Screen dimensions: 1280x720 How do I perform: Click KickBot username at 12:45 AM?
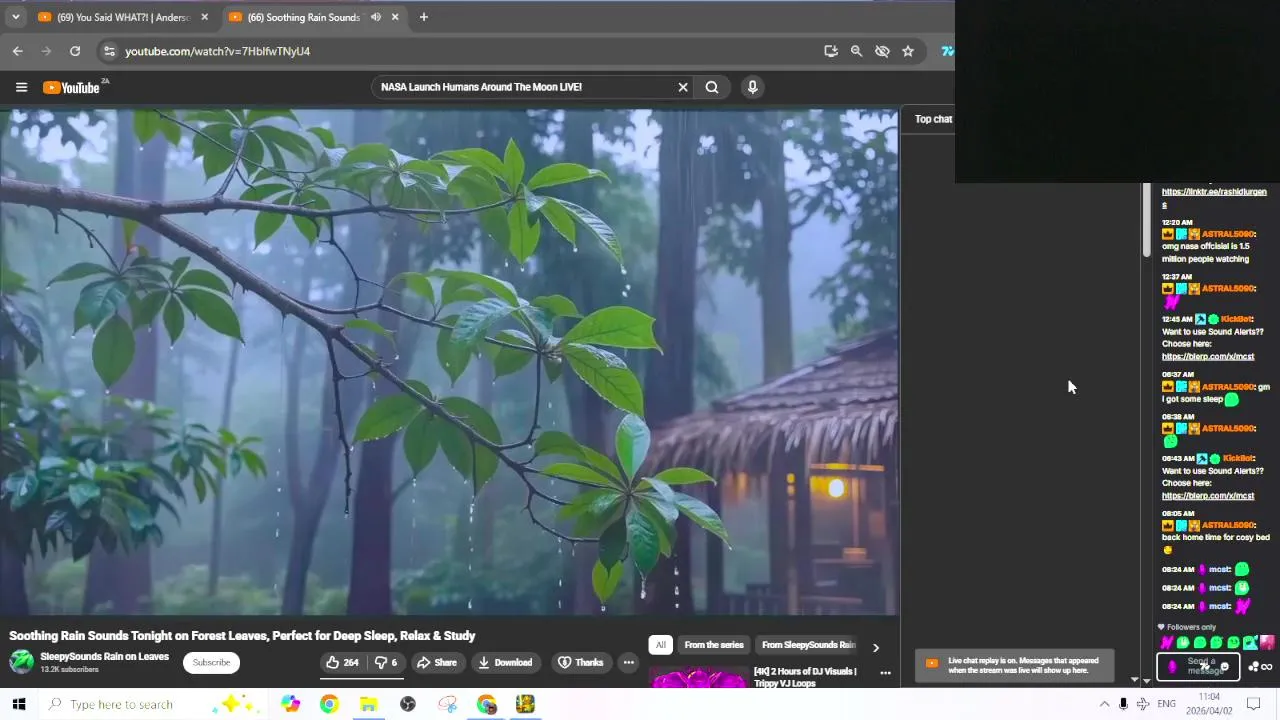click(1236, 319)
